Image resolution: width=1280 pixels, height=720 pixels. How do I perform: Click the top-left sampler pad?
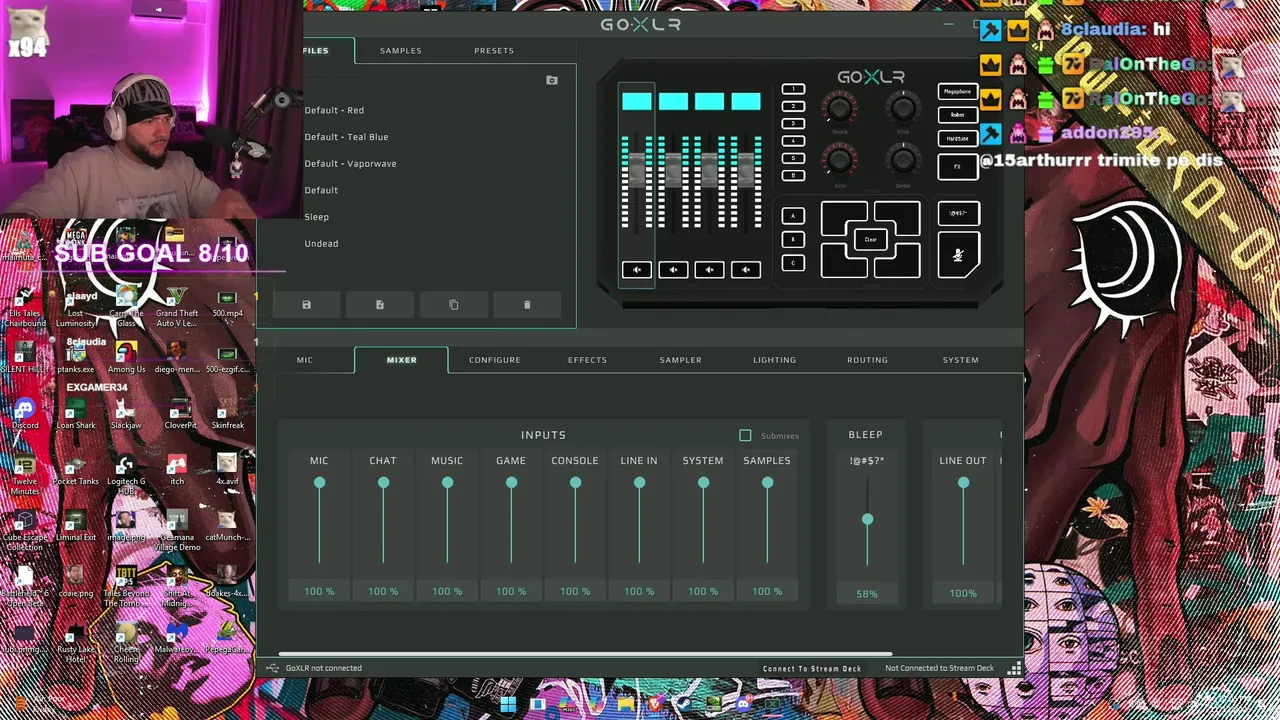tap(844, 218)
